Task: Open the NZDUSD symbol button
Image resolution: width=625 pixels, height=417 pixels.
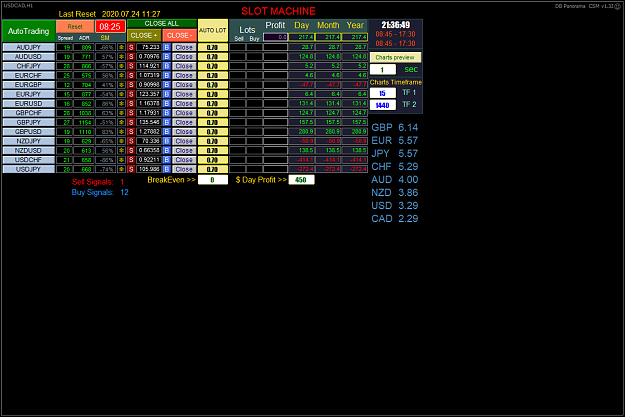Action: (x=28, y=150)
